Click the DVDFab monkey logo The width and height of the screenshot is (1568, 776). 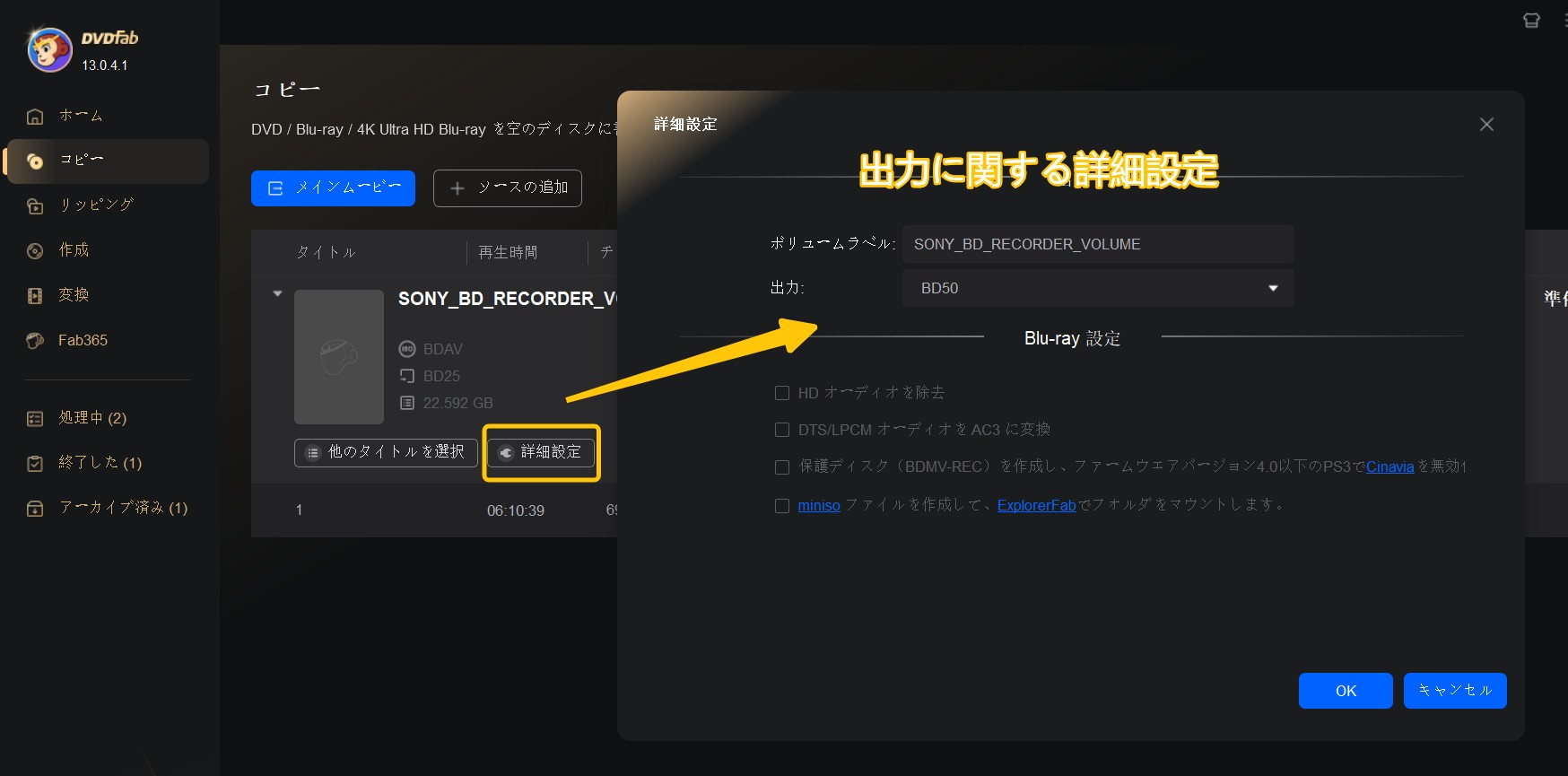[x=50, y=49]
